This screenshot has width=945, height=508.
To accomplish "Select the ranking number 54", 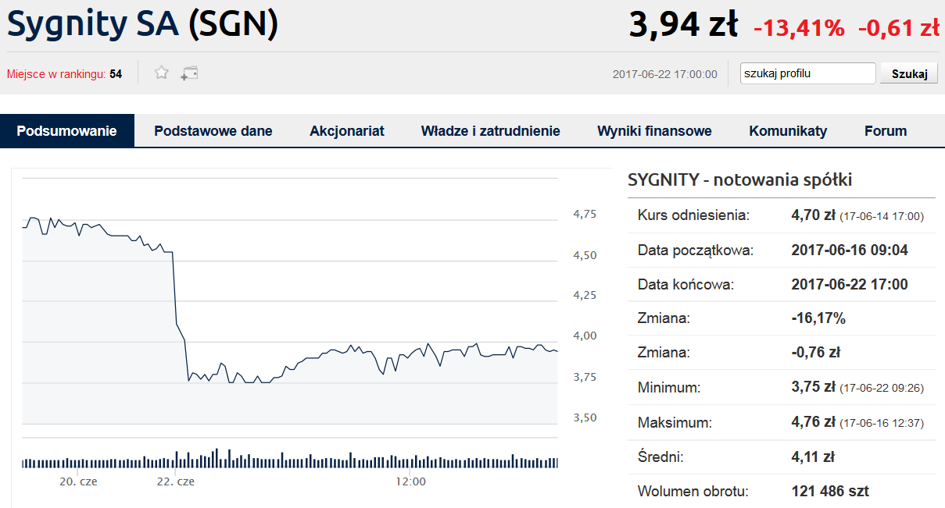I will (x=116, y=74).
